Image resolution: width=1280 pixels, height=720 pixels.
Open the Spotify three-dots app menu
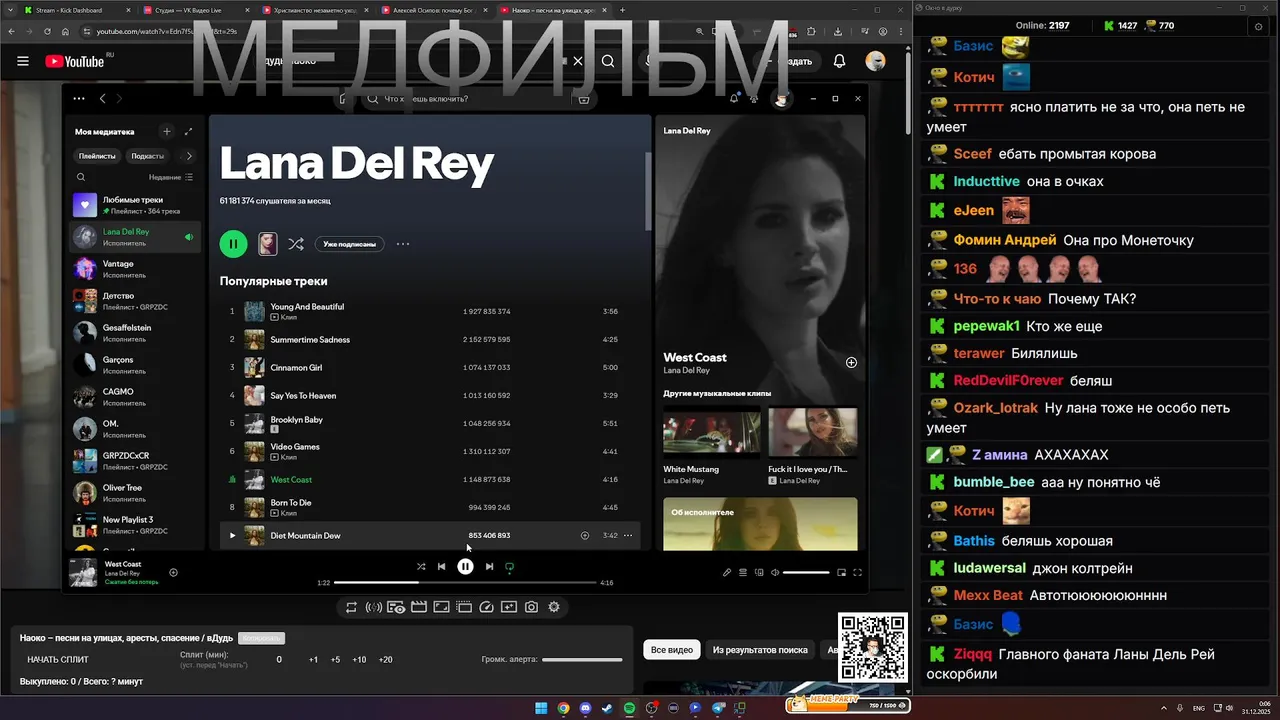(x=77, y=99)
